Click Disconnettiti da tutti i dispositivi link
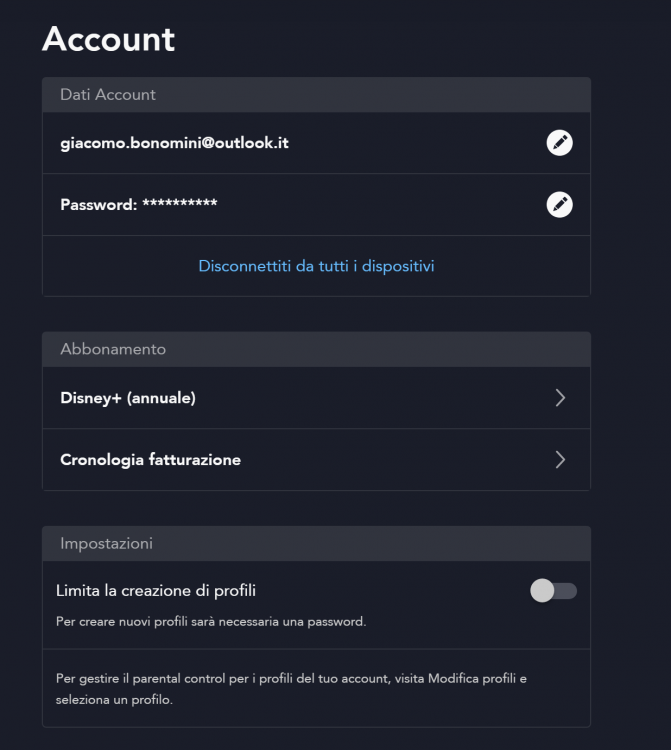Image resolution: width=671 pixels, height=750 pixels. [x=316, y=266]
